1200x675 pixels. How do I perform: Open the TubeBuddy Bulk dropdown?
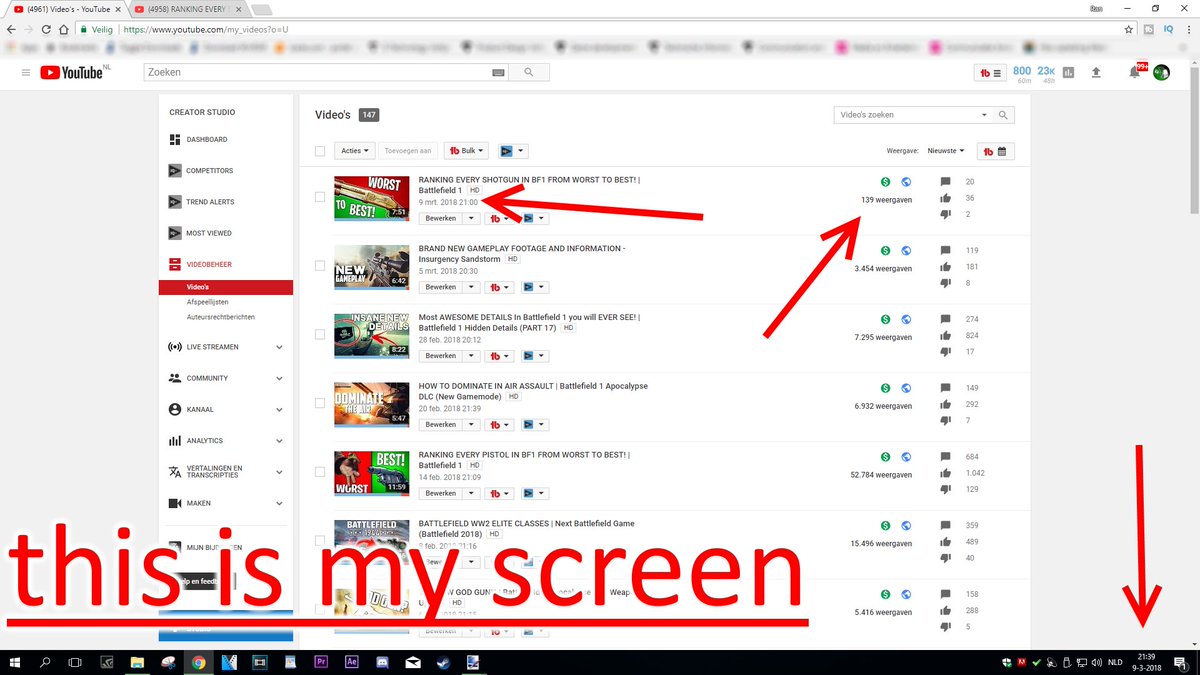[466, 151]
